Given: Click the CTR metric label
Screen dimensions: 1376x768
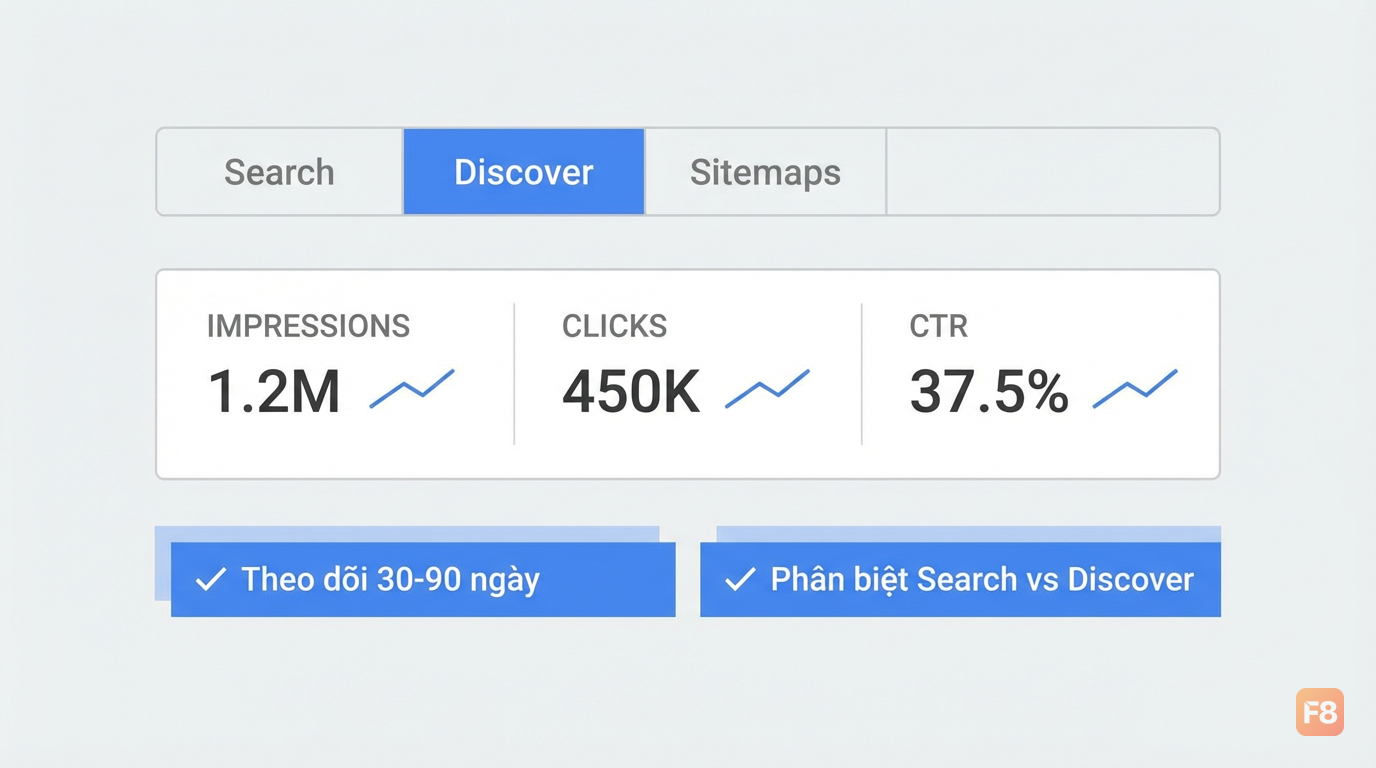Looking at the screenshot, I should tap(938, 326).
